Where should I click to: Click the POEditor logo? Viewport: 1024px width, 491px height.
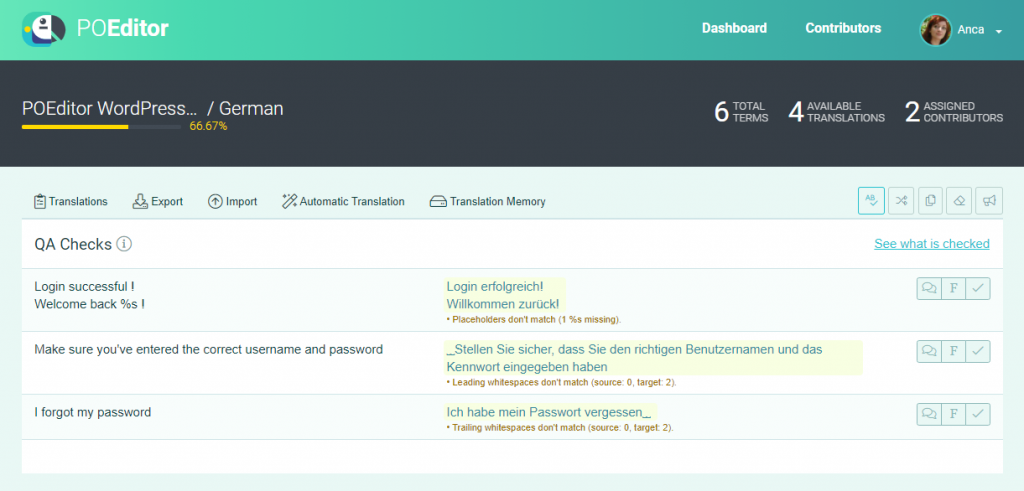95,29
